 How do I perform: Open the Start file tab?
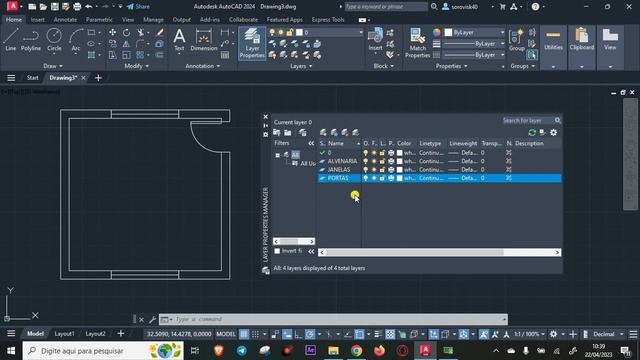pos(32,78)
